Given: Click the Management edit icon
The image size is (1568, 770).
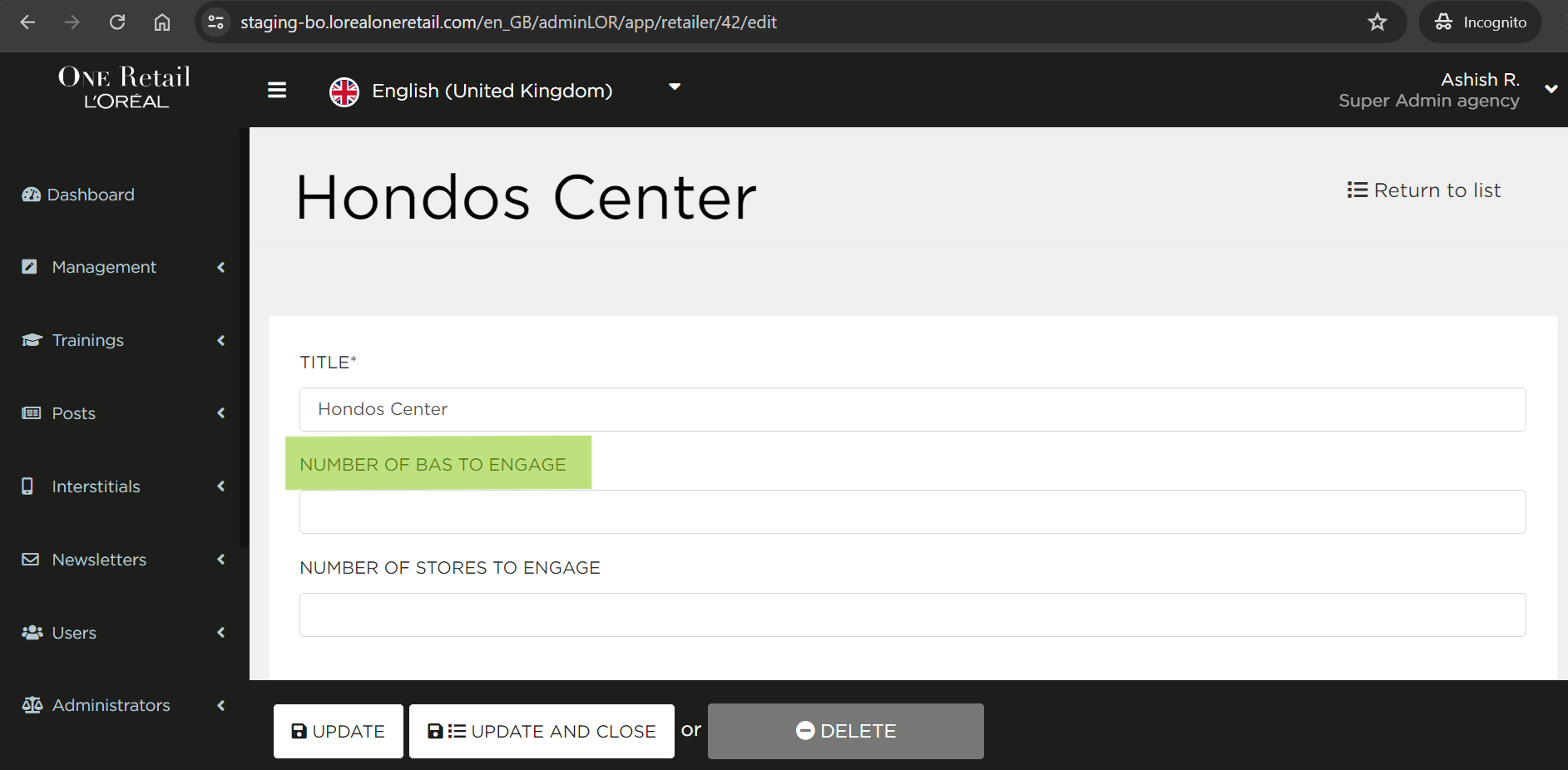Looking at the screenshot, I should pos(29,267).
